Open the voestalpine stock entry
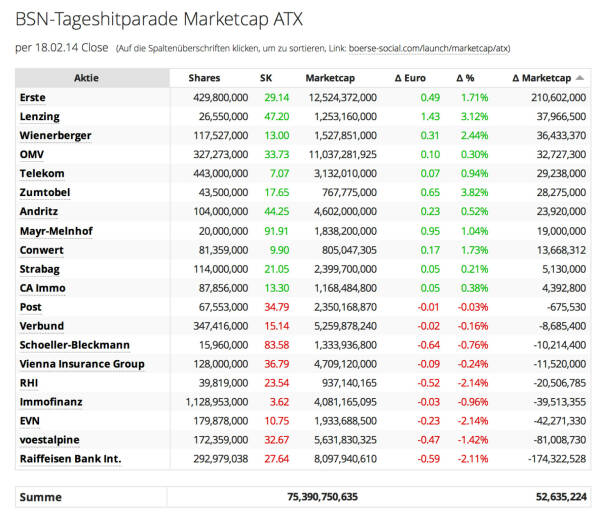Screen dimensions: 600x517 pos(49,440)
